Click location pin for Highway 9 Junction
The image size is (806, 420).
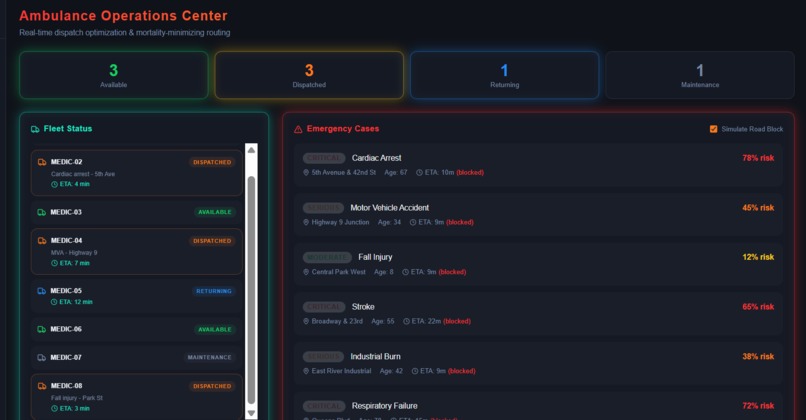click(x=306, y=223)
